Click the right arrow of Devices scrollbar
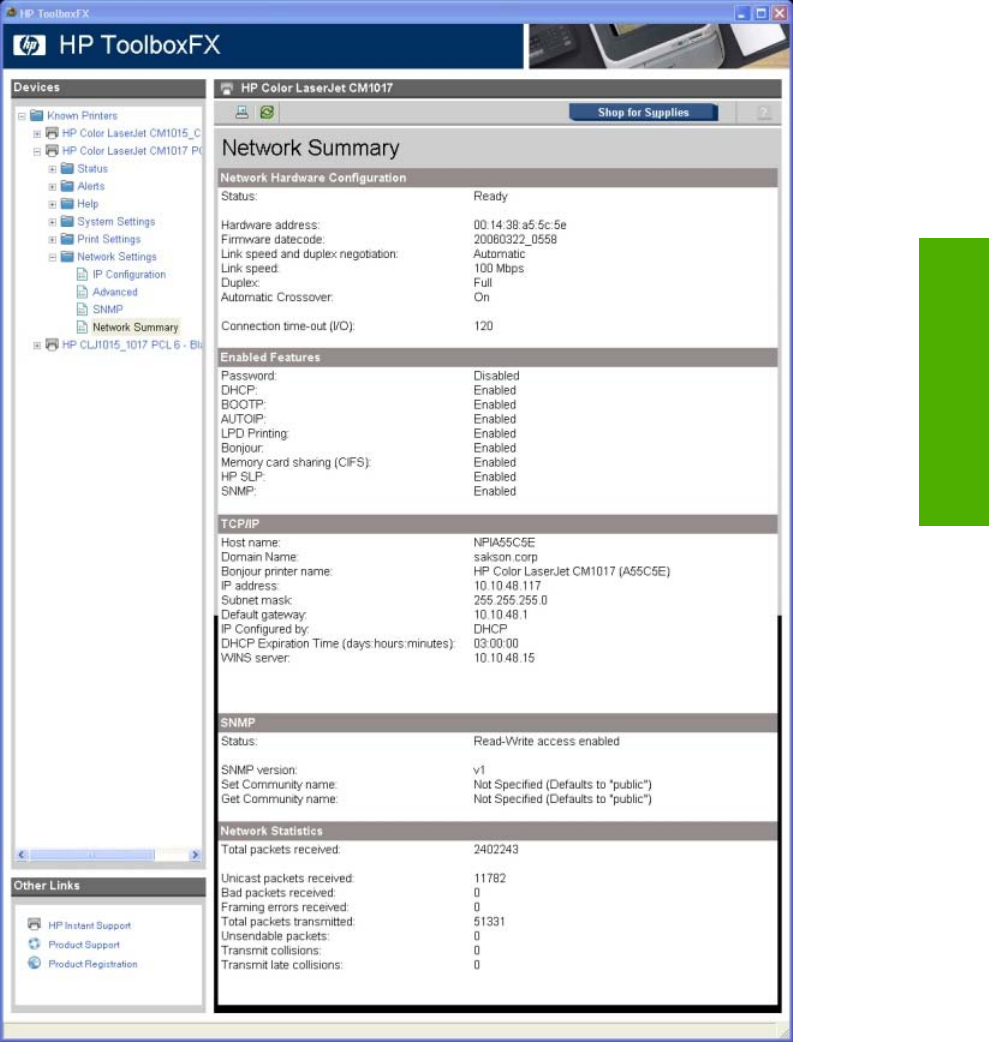The image size is (989, 1042). click(x=195, y=855)
